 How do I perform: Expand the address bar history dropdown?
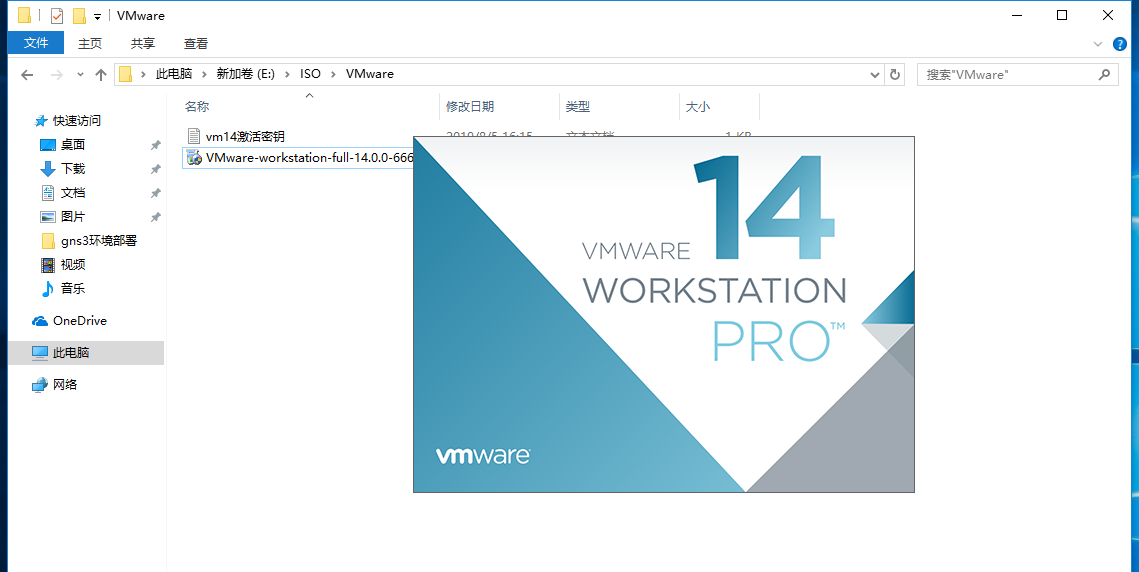tap(875, 74)
